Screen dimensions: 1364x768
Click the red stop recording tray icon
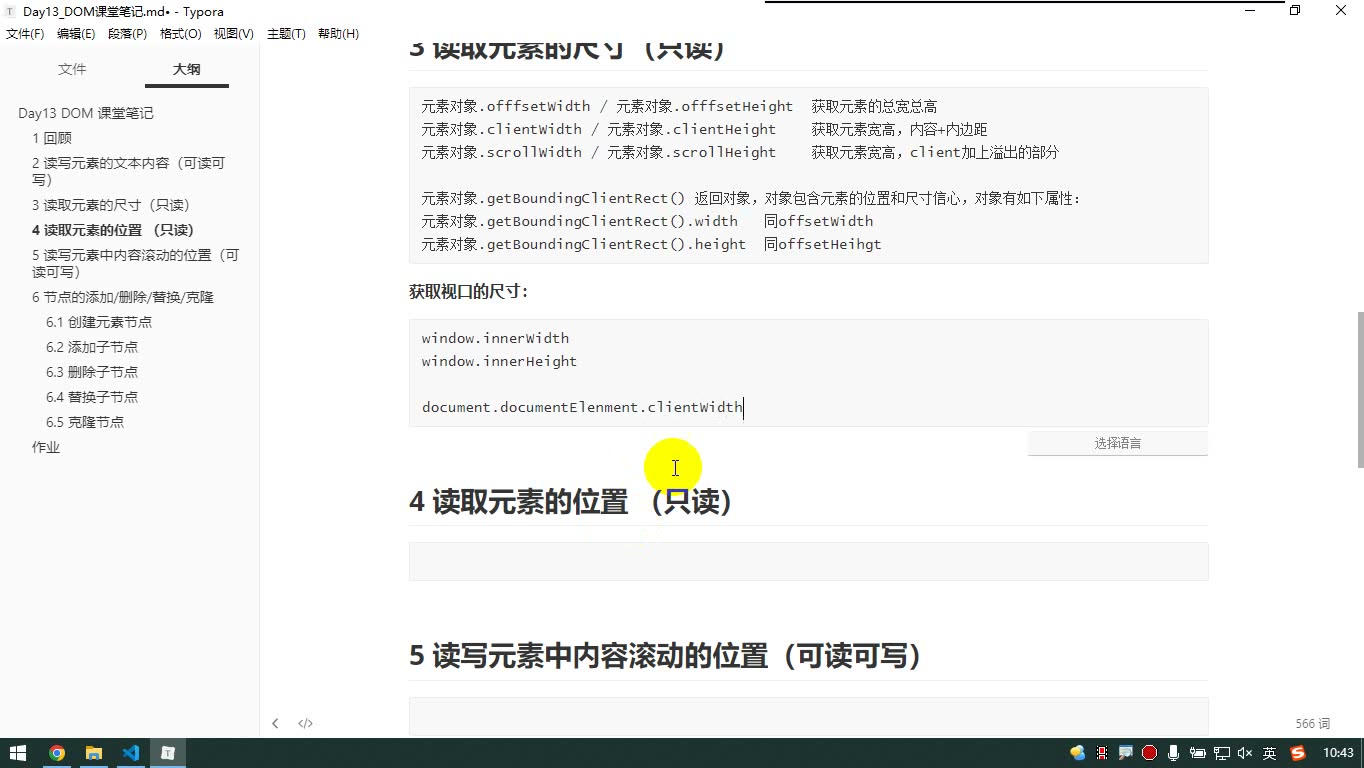(x=1149, y=753)
